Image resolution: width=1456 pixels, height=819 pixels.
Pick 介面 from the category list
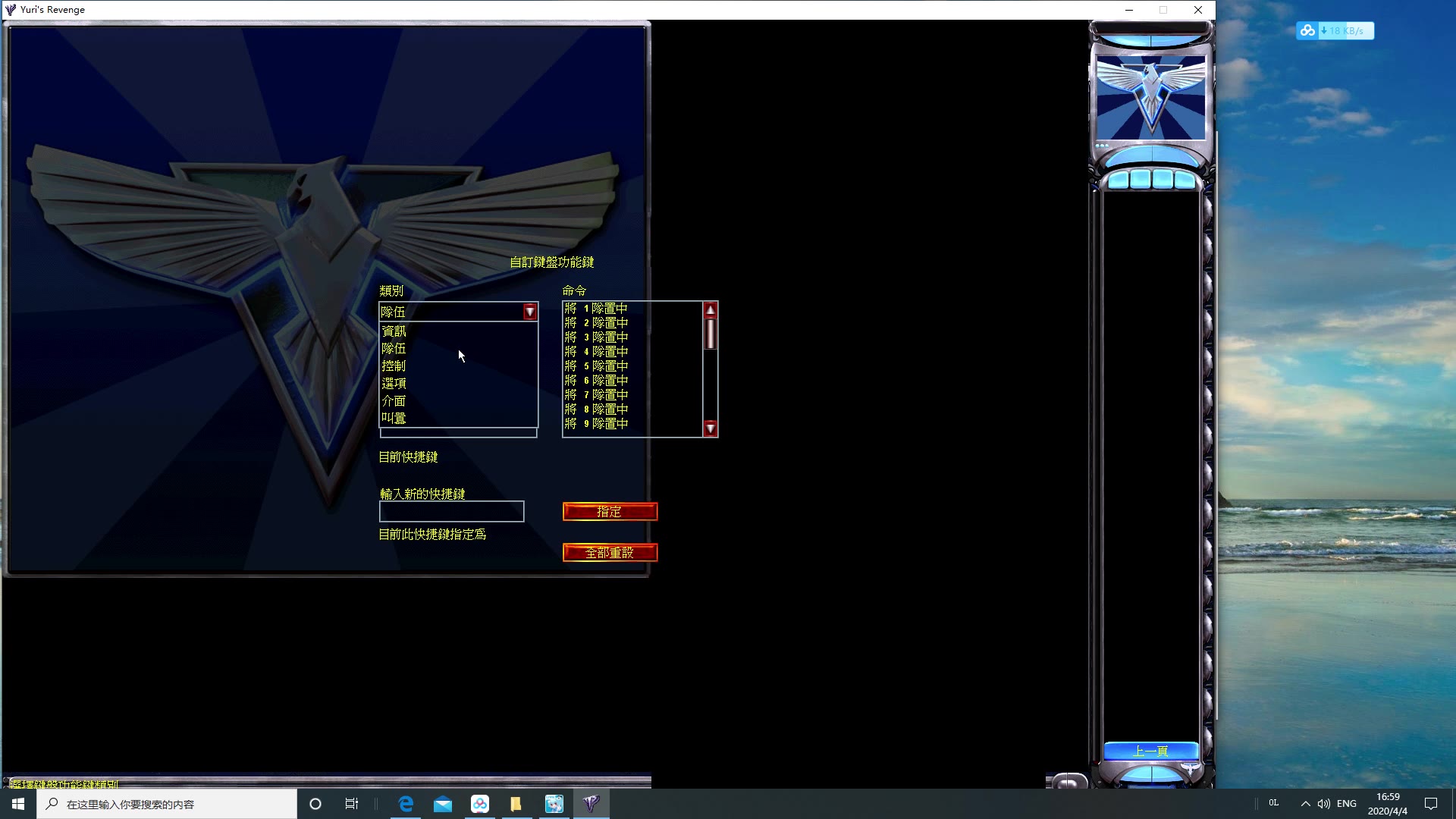coord(458,401)
